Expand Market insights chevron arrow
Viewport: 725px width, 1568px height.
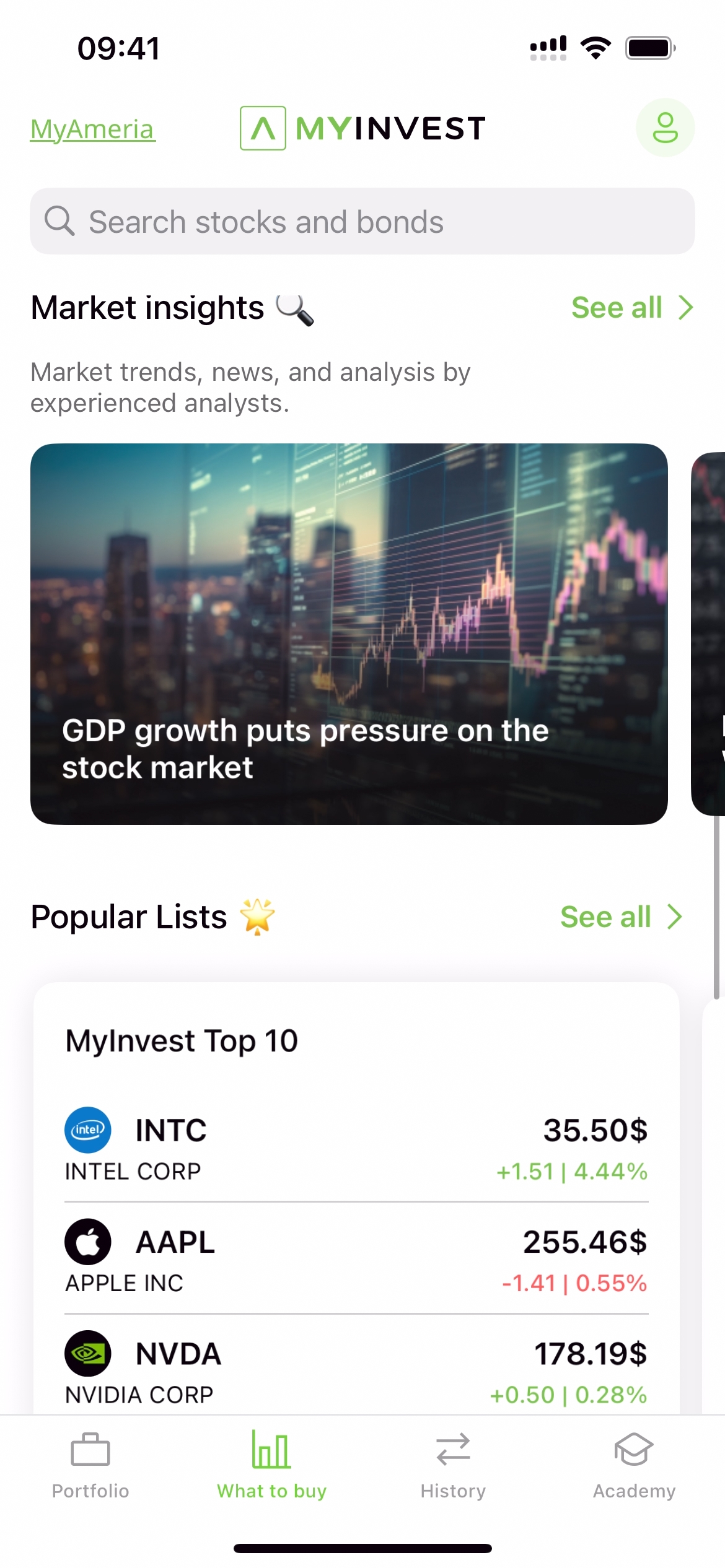point(685,308)
